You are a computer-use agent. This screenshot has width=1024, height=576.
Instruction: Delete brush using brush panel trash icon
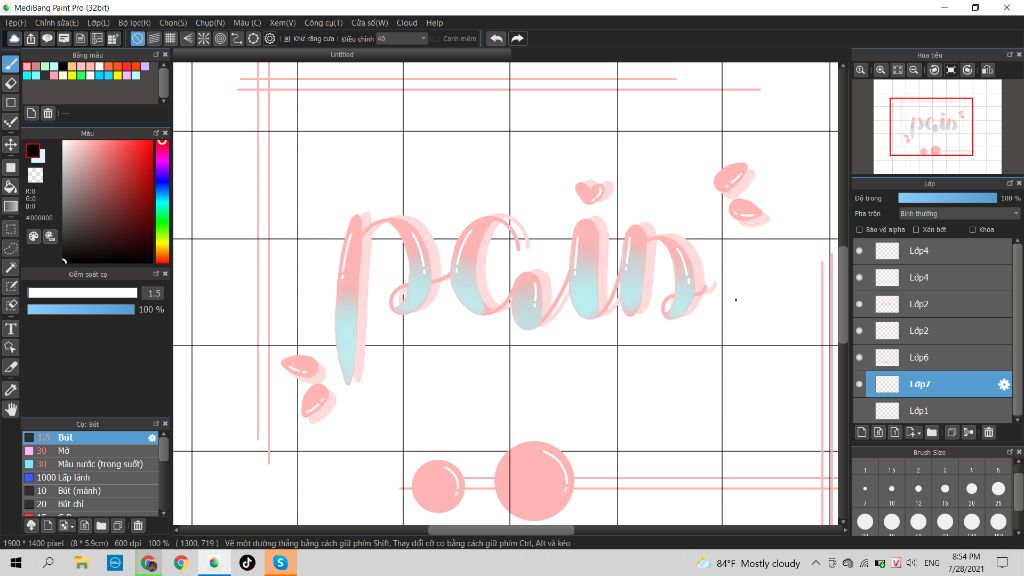[138, 525]
